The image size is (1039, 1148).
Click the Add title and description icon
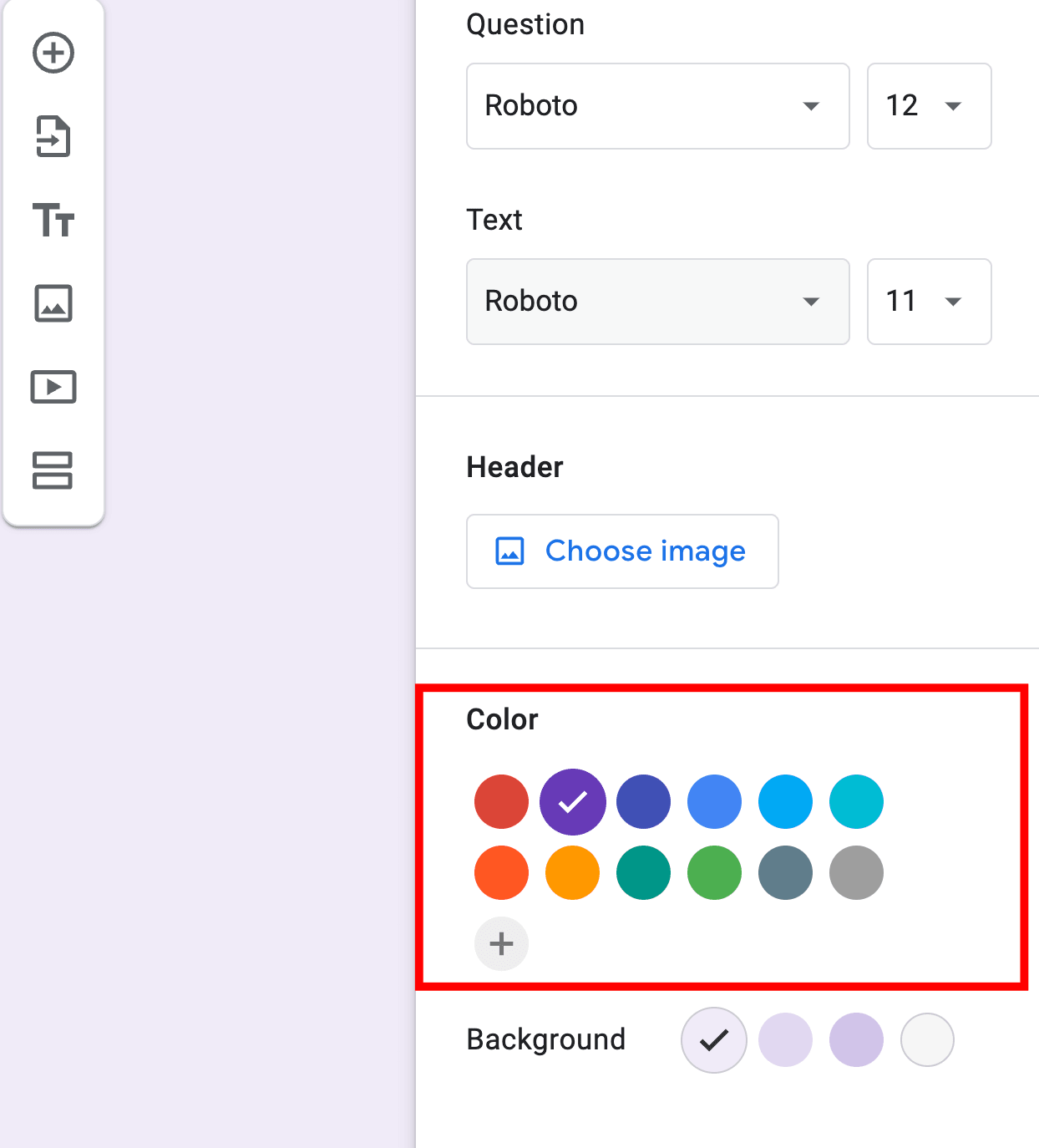(x=53, y=221)
